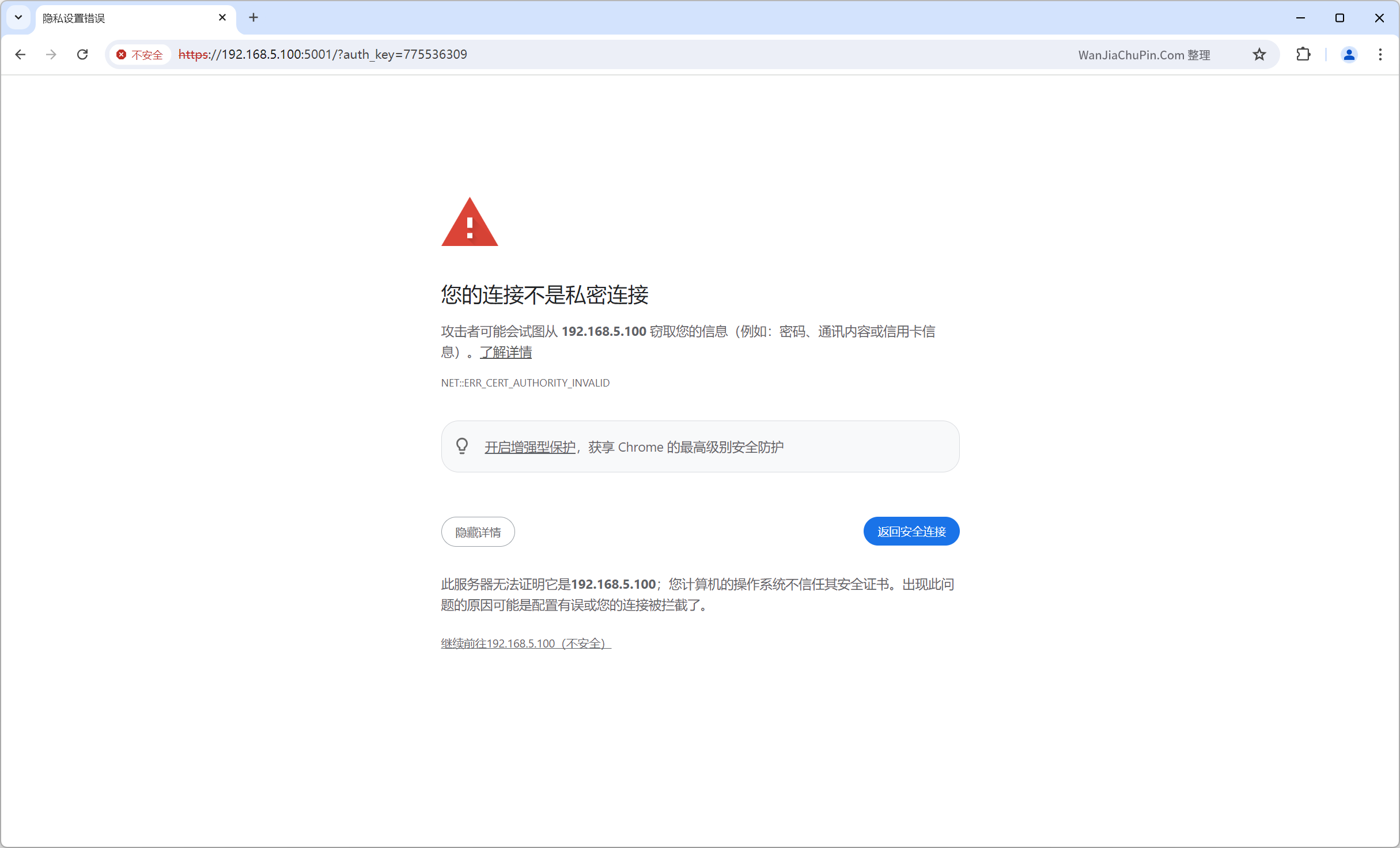Image resolution: width=1400 pixels, height=848 pixels.
Task: Click the 开启增强型保护 link
Action: [530, 447]
